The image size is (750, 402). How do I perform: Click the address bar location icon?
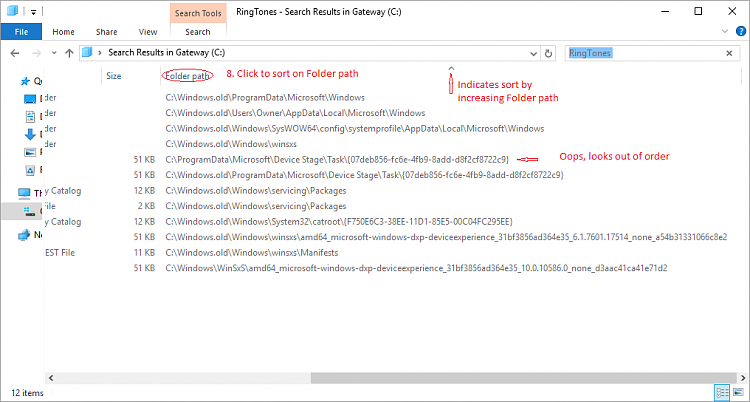click(87, 52)
